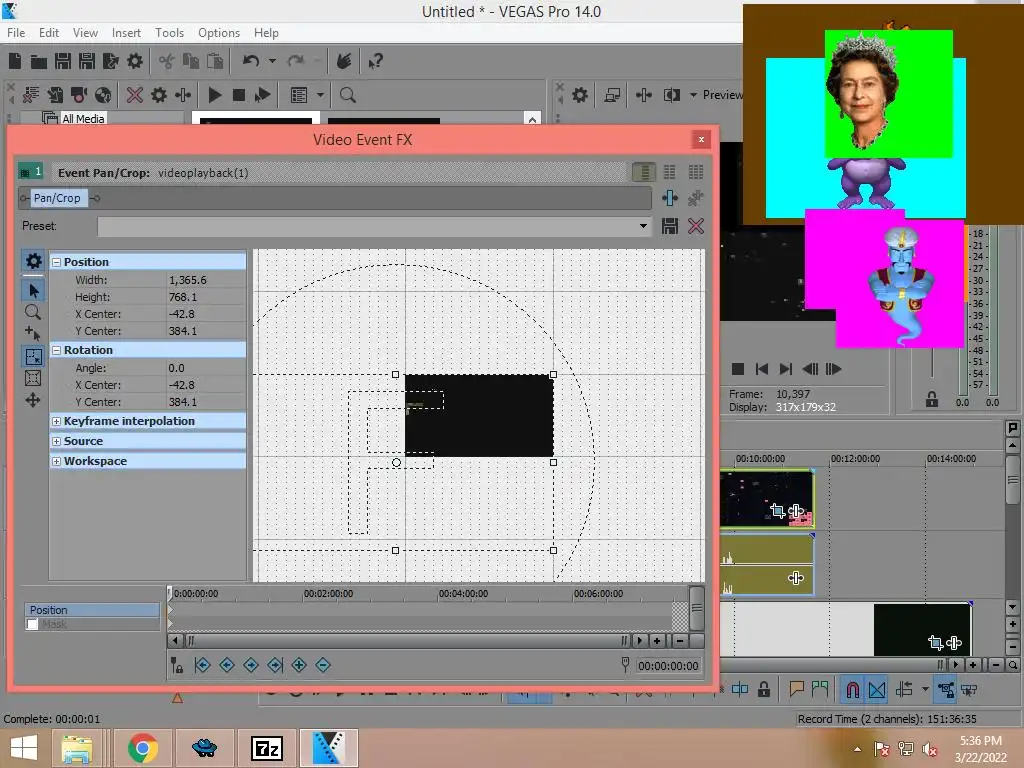Enable the Mask checkbox
The width and height of the screenshot is (1024, 768).
pos(32,624)
